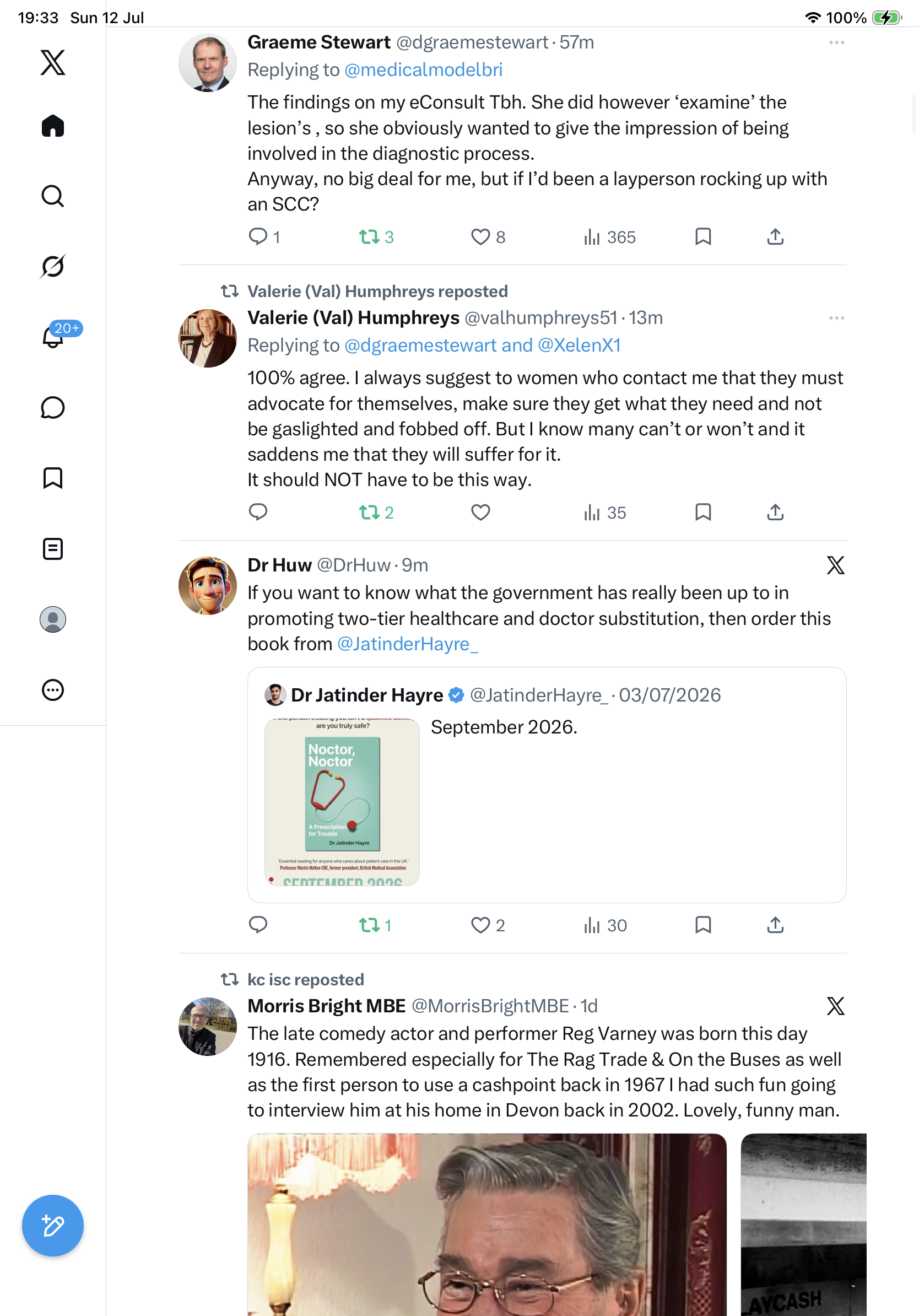Open the sidebar More menu
Image resolution: width=919 pixels, height=1316 pixels.
[x=53, y=689]
